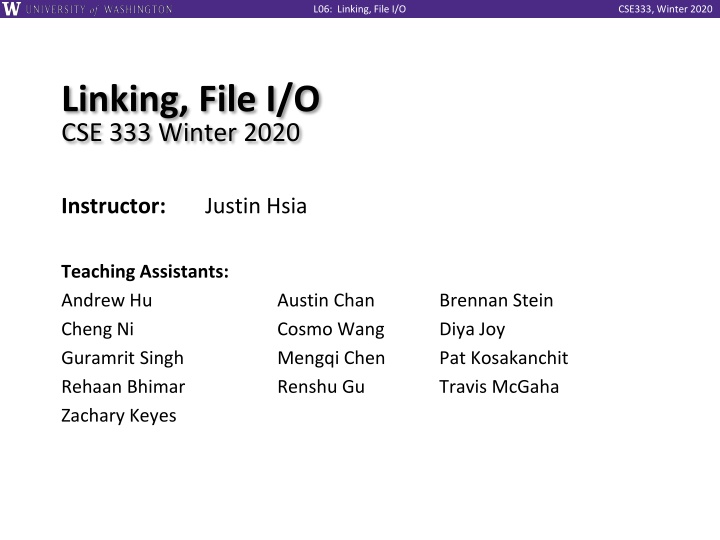Select the subtitle 'CSE 333 Winter 2020'
Image resolution: width=720 pixels, height=540 pixels.
(180, 133)
